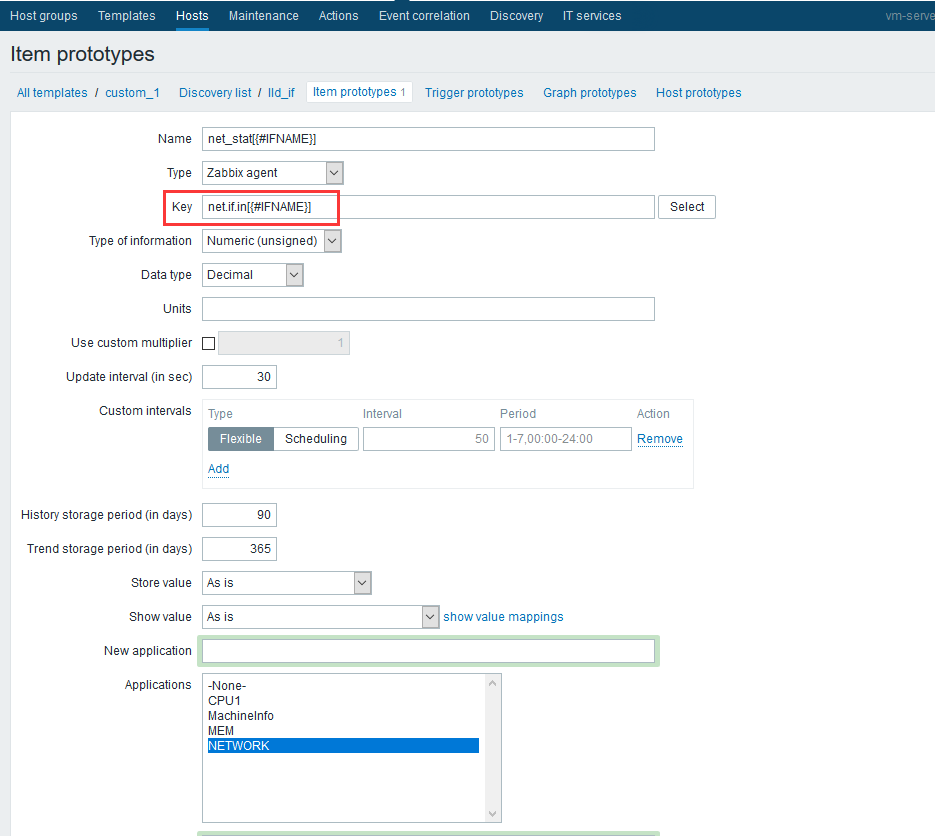Screen dimensions: 935x836
Task: Focus the Units input field
Action: [x=428, y=309]
